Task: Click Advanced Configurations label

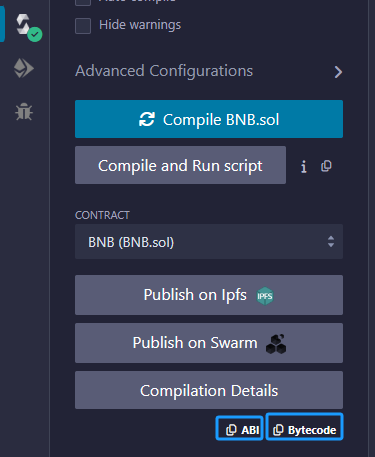Action: pyautogui.click(x=164, y=71)
